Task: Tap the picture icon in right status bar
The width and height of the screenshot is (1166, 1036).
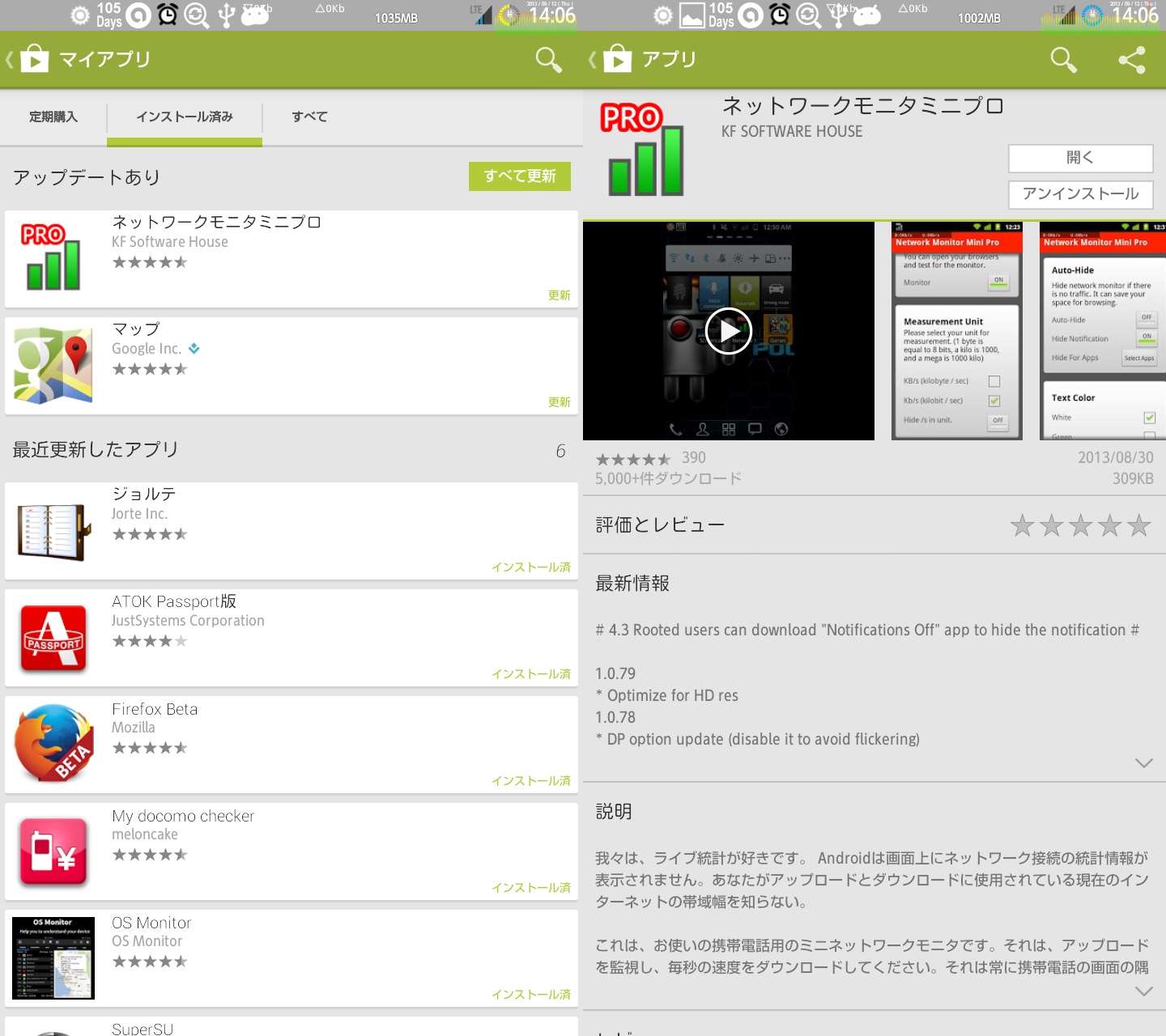Action: (x=692, y=15)
